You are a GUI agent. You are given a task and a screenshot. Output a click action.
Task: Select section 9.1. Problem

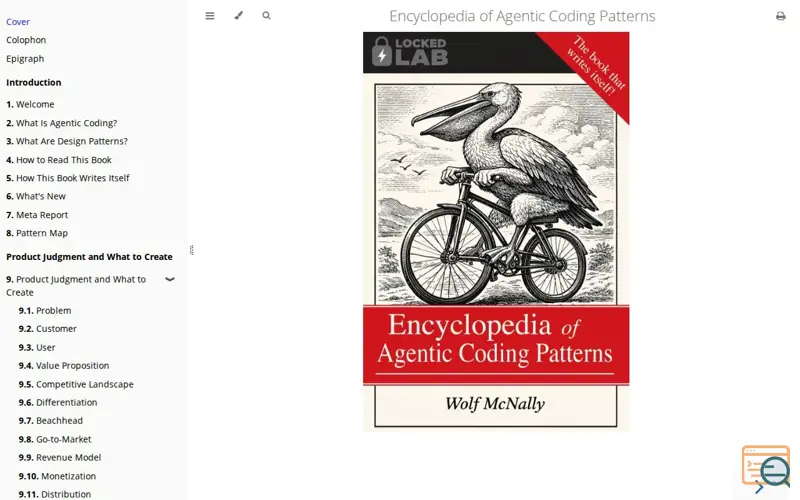tap(45, 311)
